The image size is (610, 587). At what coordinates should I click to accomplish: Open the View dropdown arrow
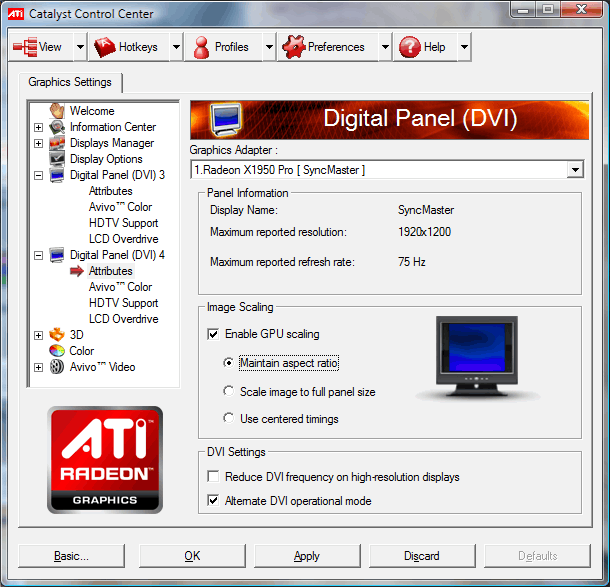point(80,47)
